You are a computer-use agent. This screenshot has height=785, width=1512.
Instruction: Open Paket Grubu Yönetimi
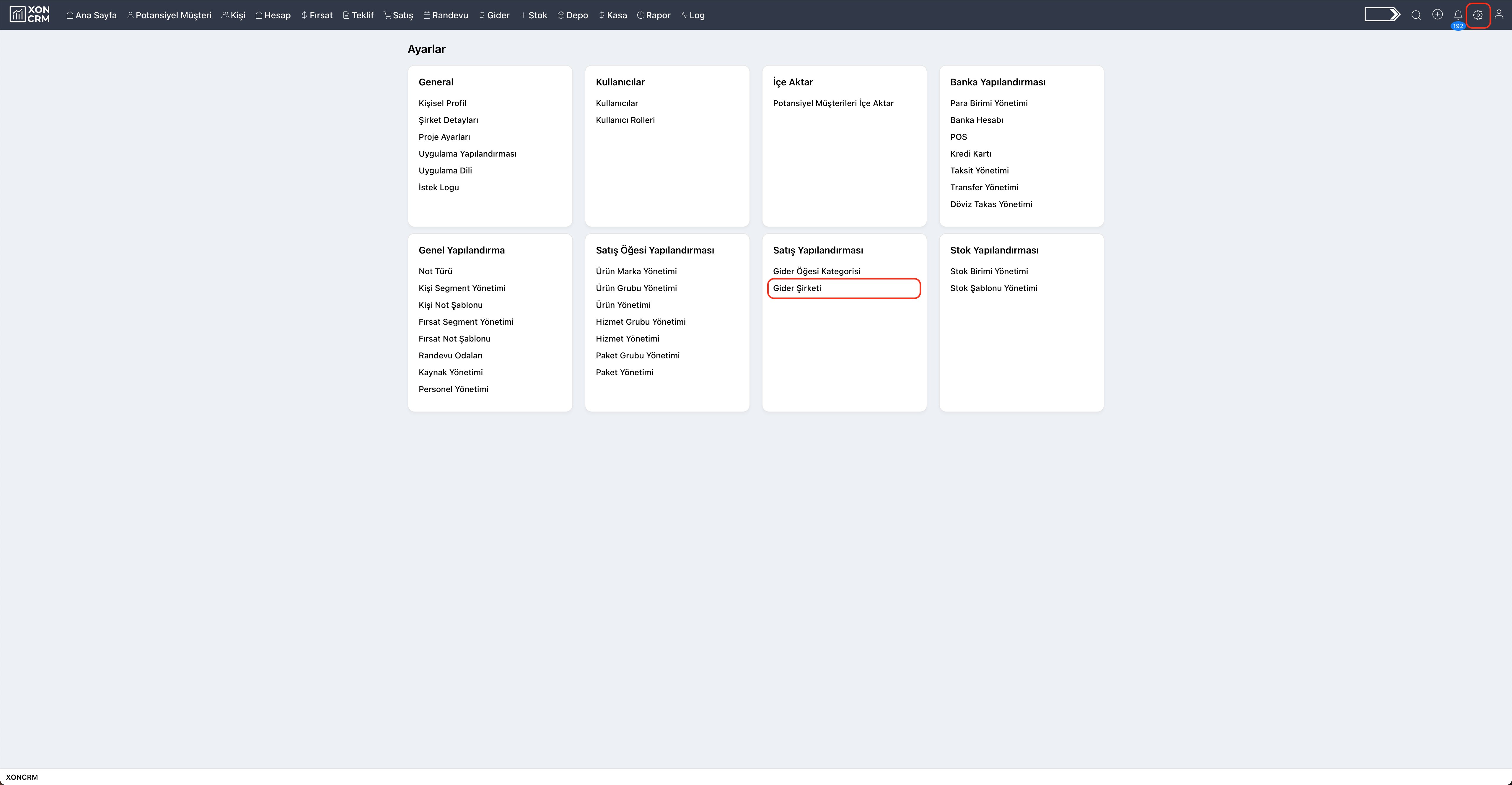(x=638, y=356)
